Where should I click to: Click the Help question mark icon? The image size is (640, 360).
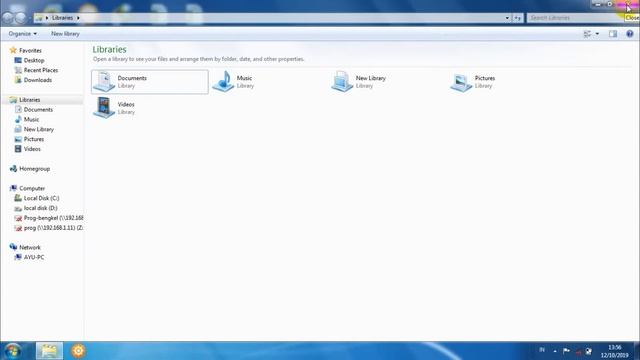(x=630, y=34)
